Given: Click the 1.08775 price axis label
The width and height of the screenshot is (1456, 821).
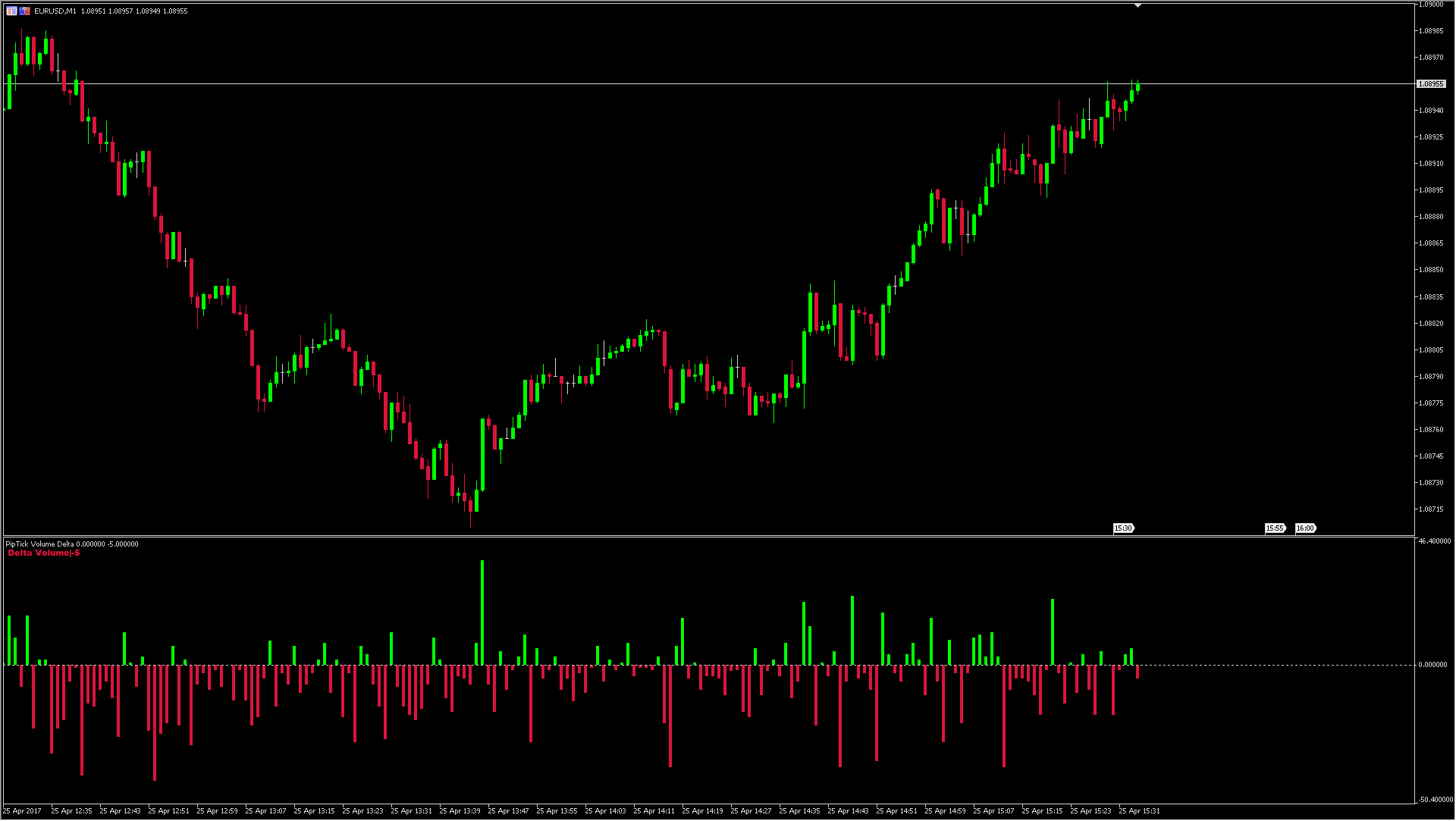Looking at the screenshot, I should point(1431,403).
